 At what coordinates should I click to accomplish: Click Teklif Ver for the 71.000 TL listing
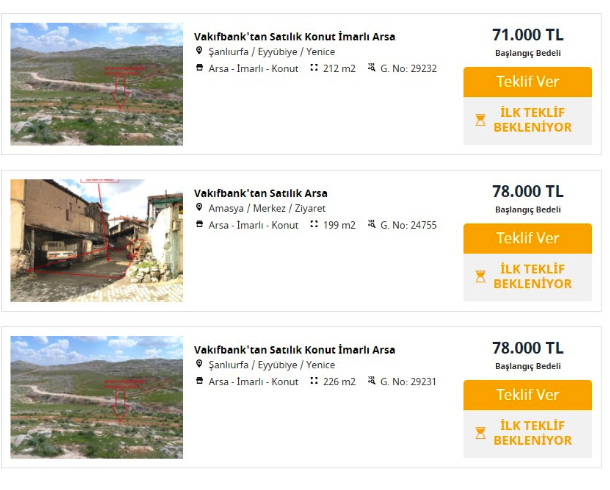pos(527,81)
